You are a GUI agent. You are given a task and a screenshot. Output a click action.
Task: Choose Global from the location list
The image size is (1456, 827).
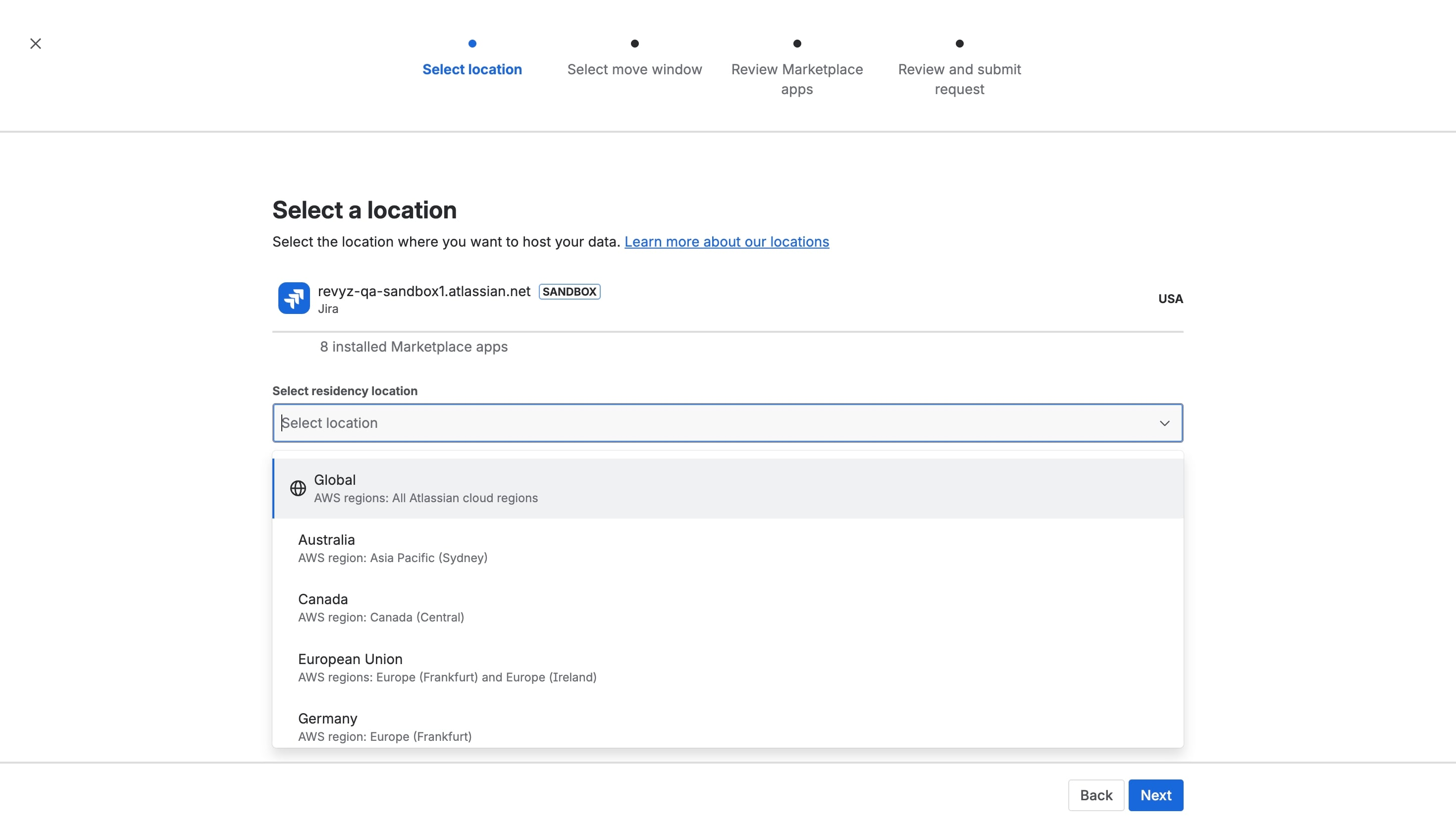[x=728, y=488]
